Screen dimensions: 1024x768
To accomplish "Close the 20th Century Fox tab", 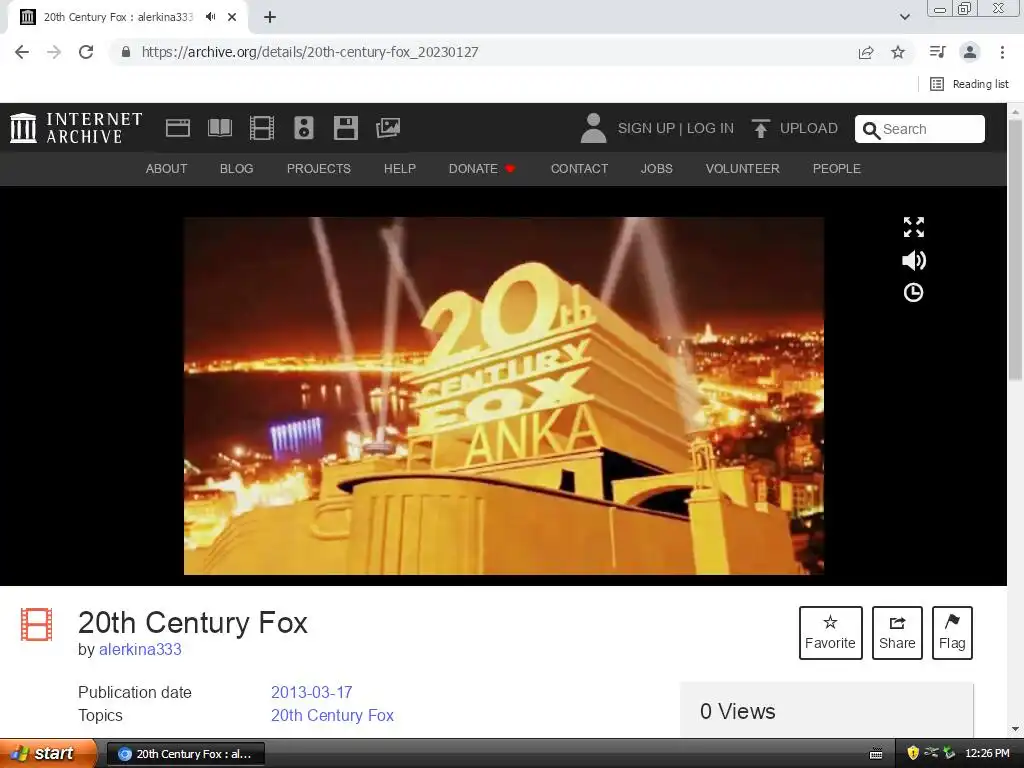I will click(232, 17).
